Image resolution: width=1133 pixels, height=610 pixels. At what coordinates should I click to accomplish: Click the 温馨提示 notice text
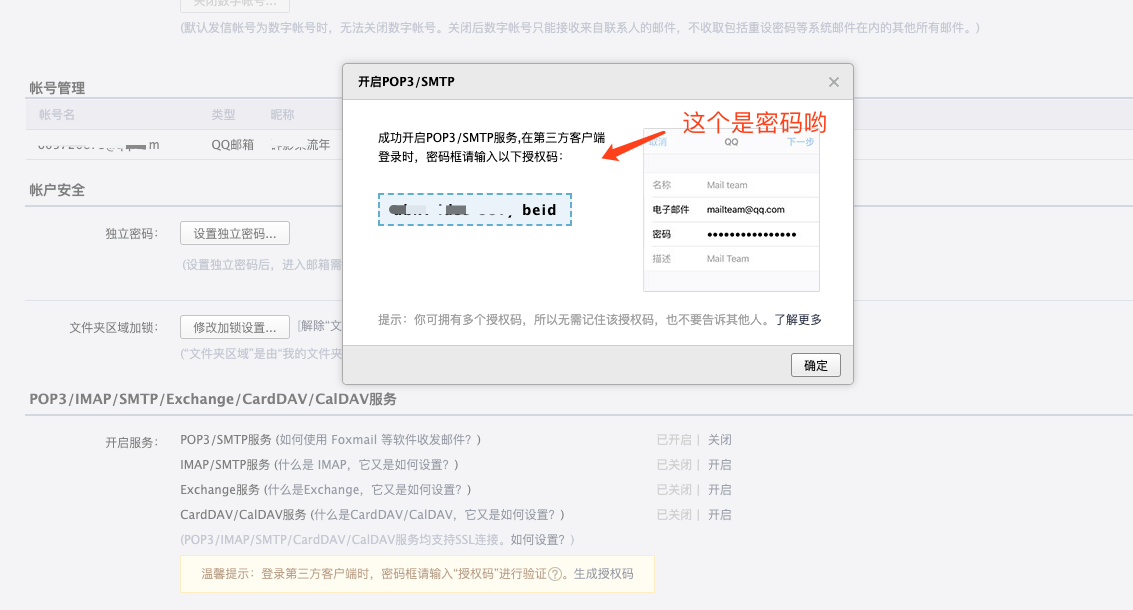[x=417, y=574]
